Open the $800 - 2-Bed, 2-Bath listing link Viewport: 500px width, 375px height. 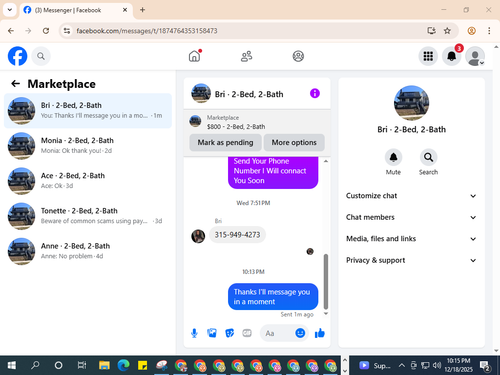click(x=236, y=127)
